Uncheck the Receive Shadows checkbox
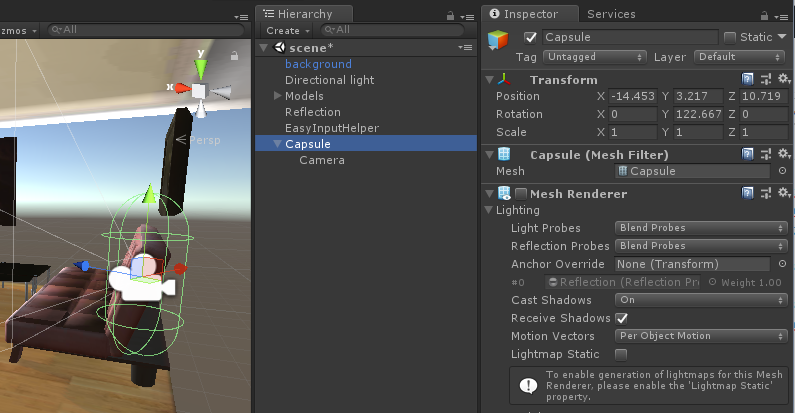Screen dimensions: 795x413 (621, 318)
